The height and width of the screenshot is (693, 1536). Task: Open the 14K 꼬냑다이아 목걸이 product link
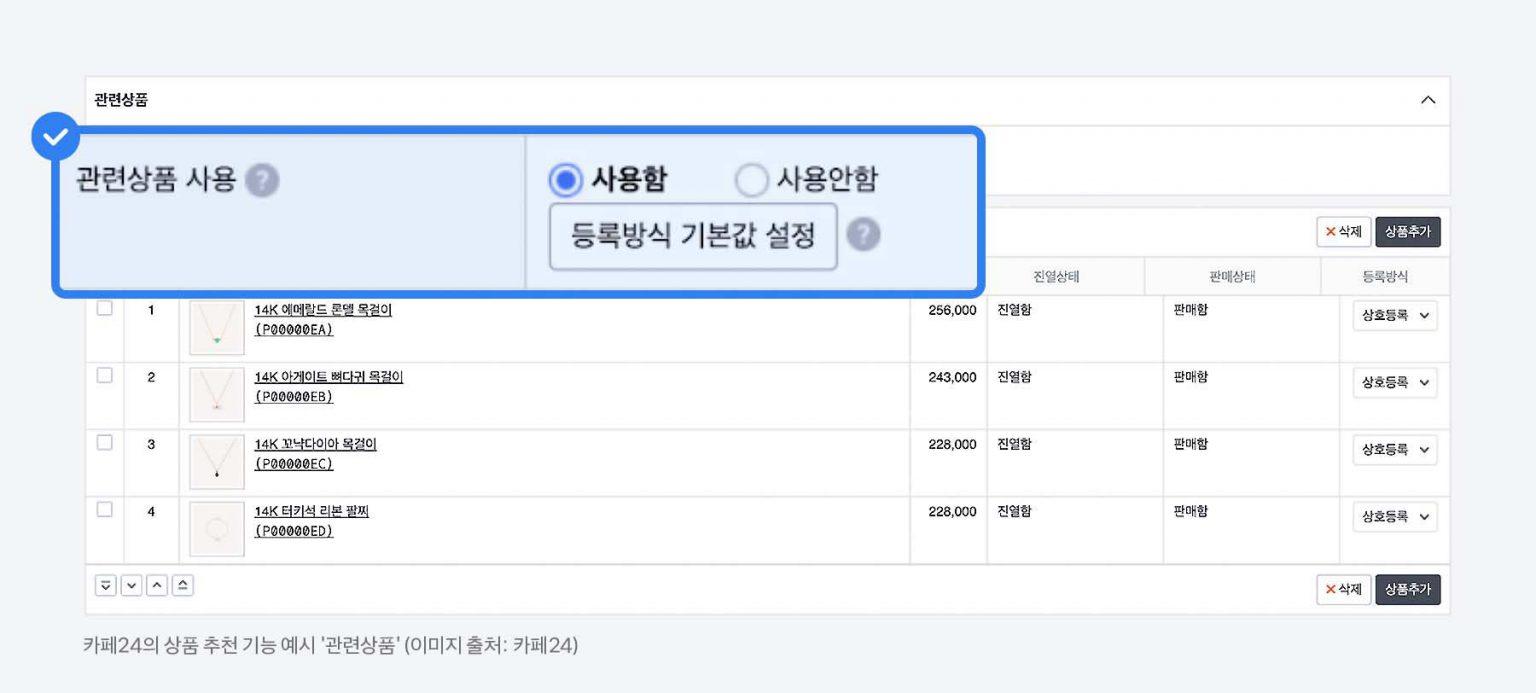tap(315, 445)
